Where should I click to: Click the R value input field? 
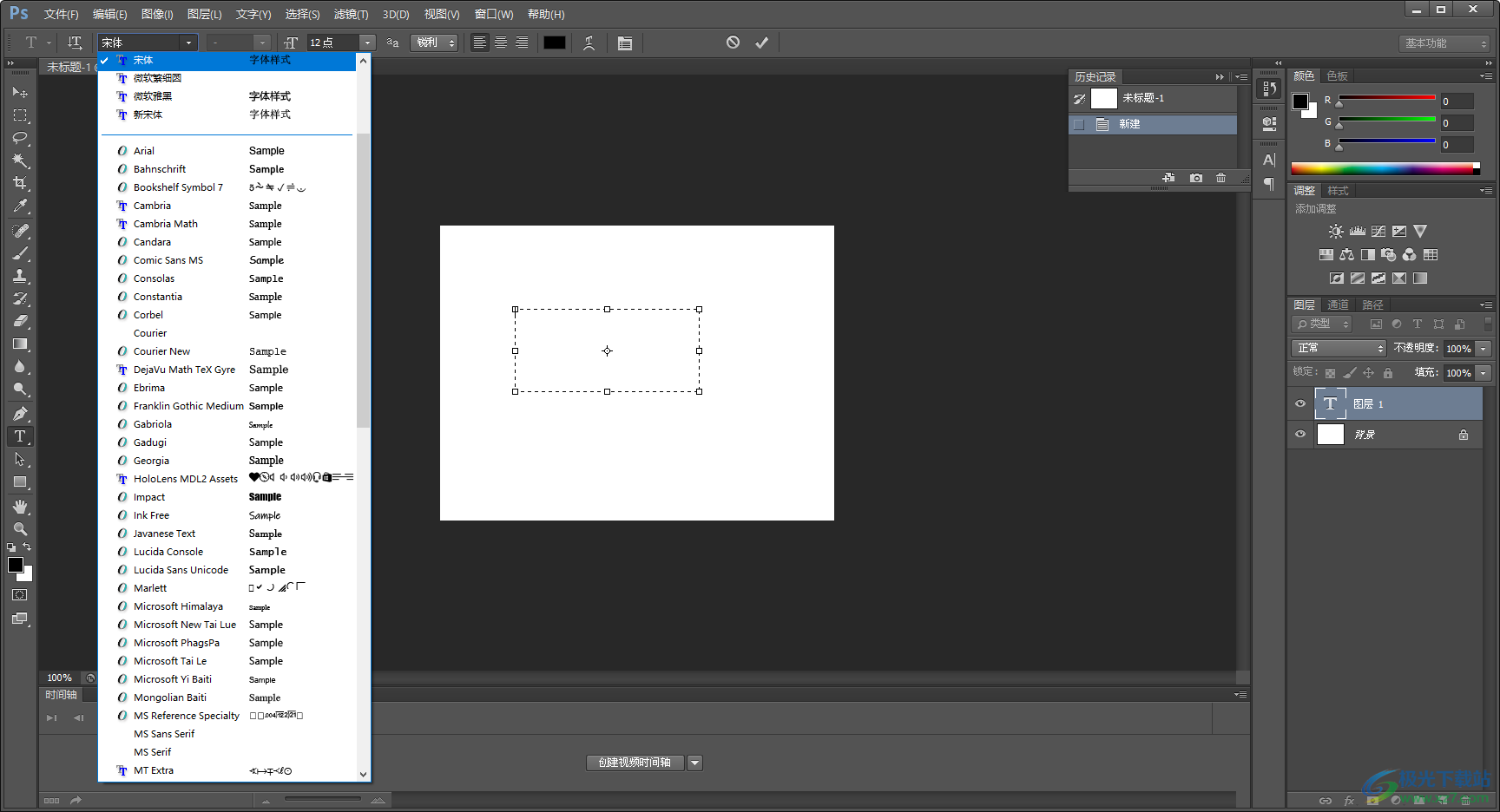tap(1457, 101)
